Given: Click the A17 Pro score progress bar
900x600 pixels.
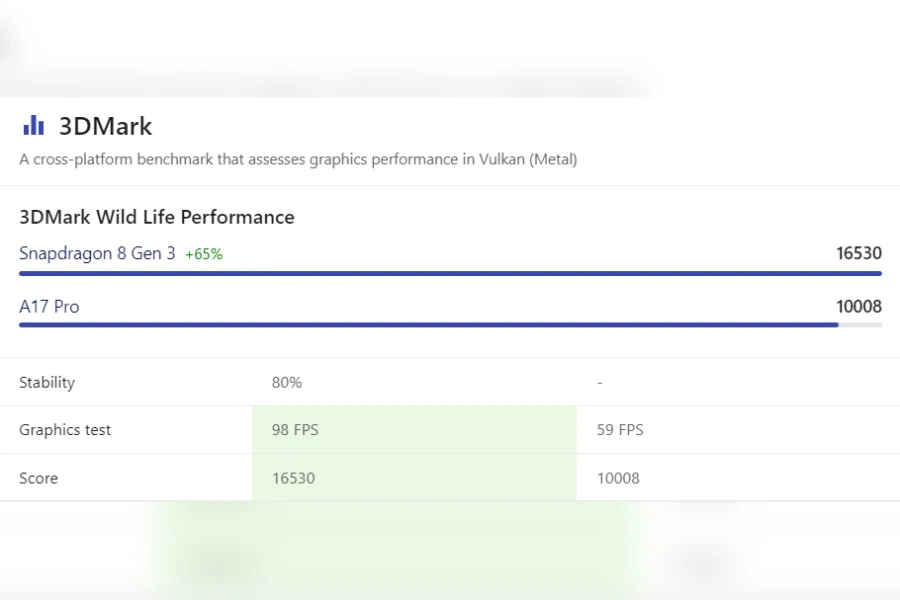Looking at the screenshot, I should (430, 325).
